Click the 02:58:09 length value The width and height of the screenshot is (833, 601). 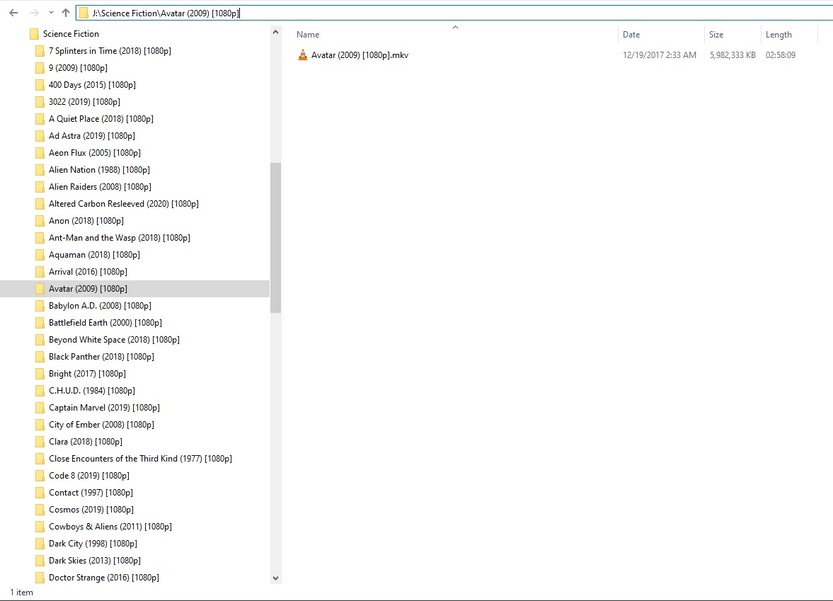[780, 55]
